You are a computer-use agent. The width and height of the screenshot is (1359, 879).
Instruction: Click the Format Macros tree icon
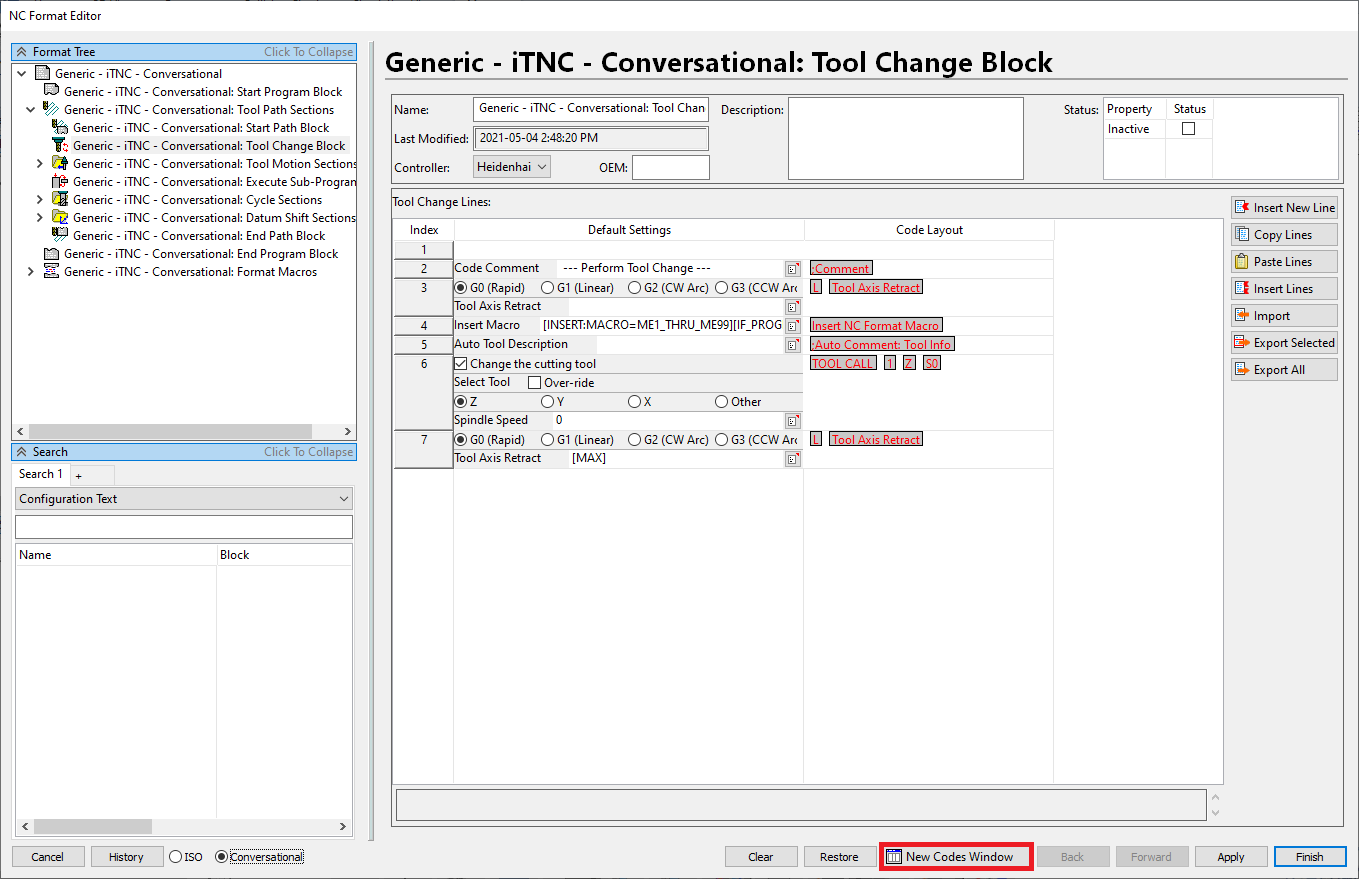click(51, 271)
